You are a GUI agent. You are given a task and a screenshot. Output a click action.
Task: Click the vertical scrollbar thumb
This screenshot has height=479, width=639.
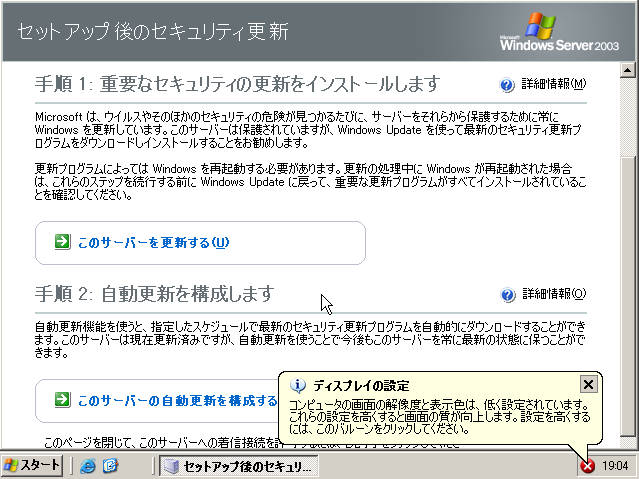[628, 296]
